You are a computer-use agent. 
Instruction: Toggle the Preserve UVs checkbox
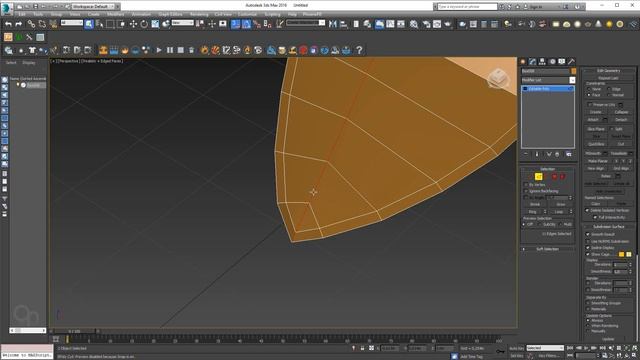click(x=589, y=104)
